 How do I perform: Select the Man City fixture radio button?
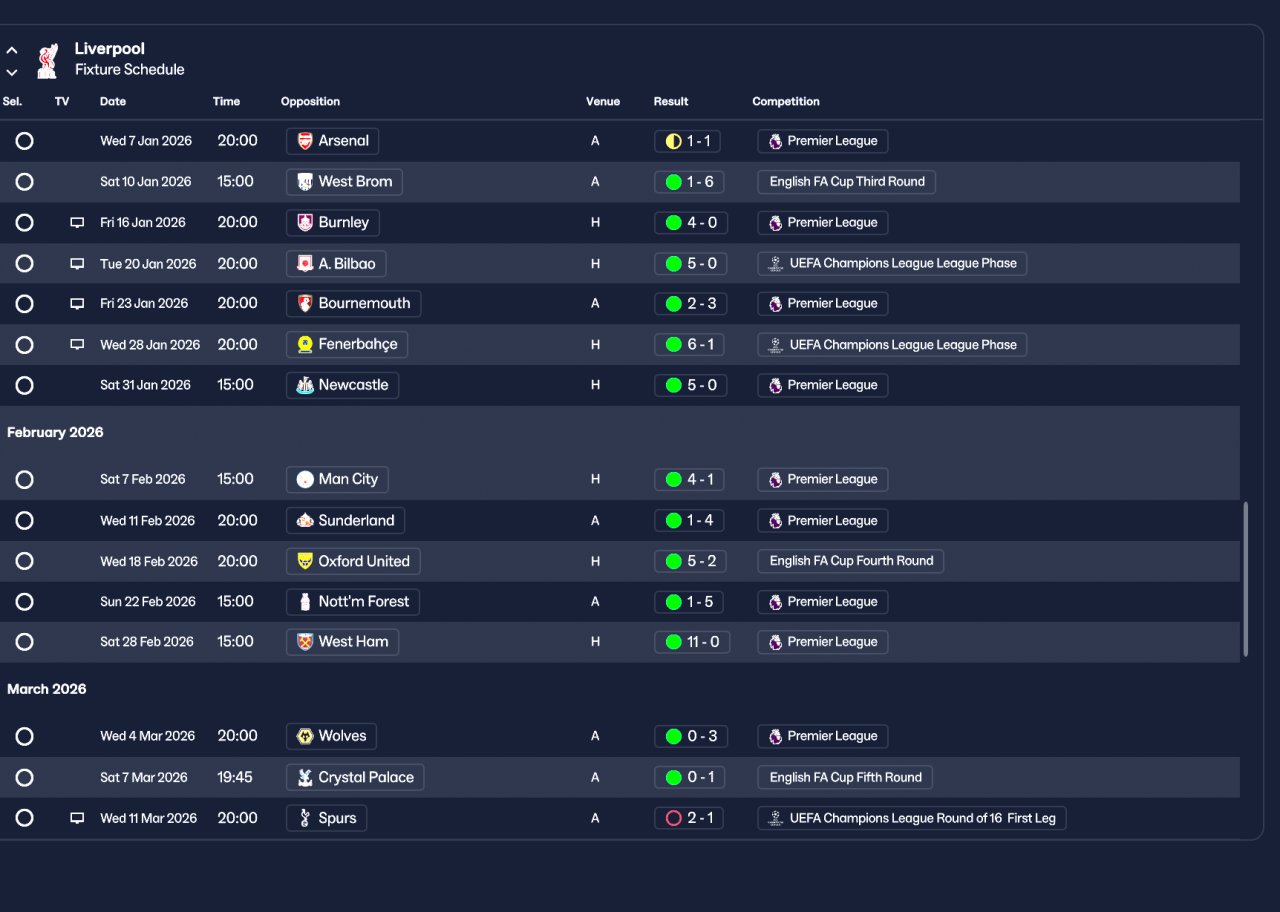pos(25,480)
